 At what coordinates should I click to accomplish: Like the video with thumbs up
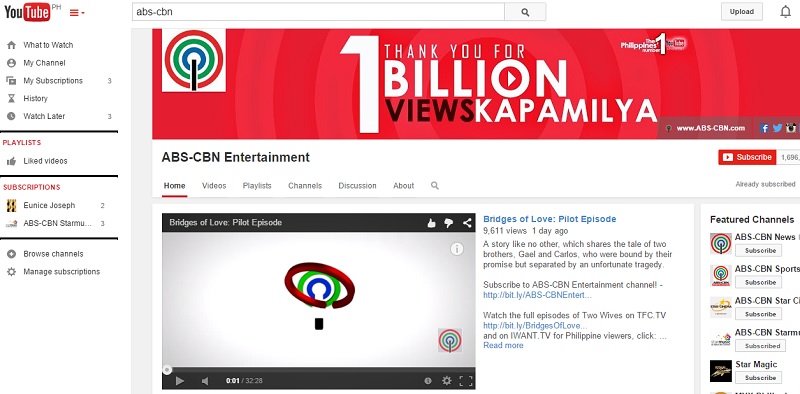point(432,223)
